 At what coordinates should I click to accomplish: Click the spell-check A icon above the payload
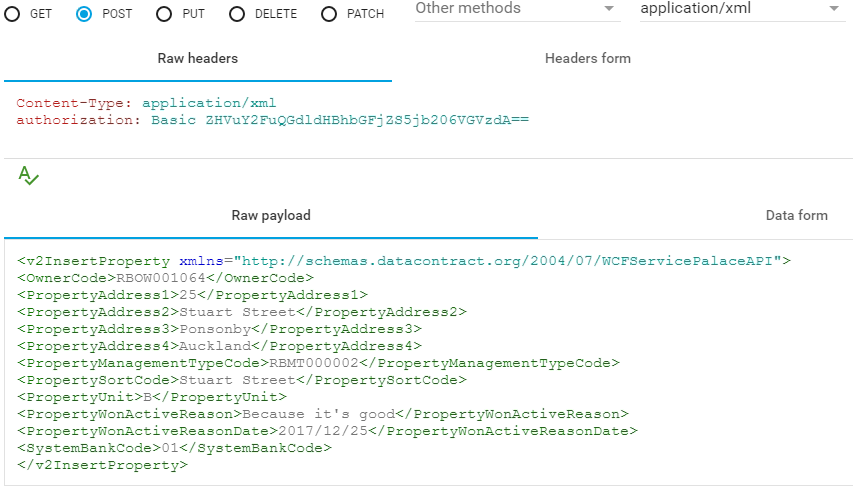pyautogui.click(x=28, y=176)
